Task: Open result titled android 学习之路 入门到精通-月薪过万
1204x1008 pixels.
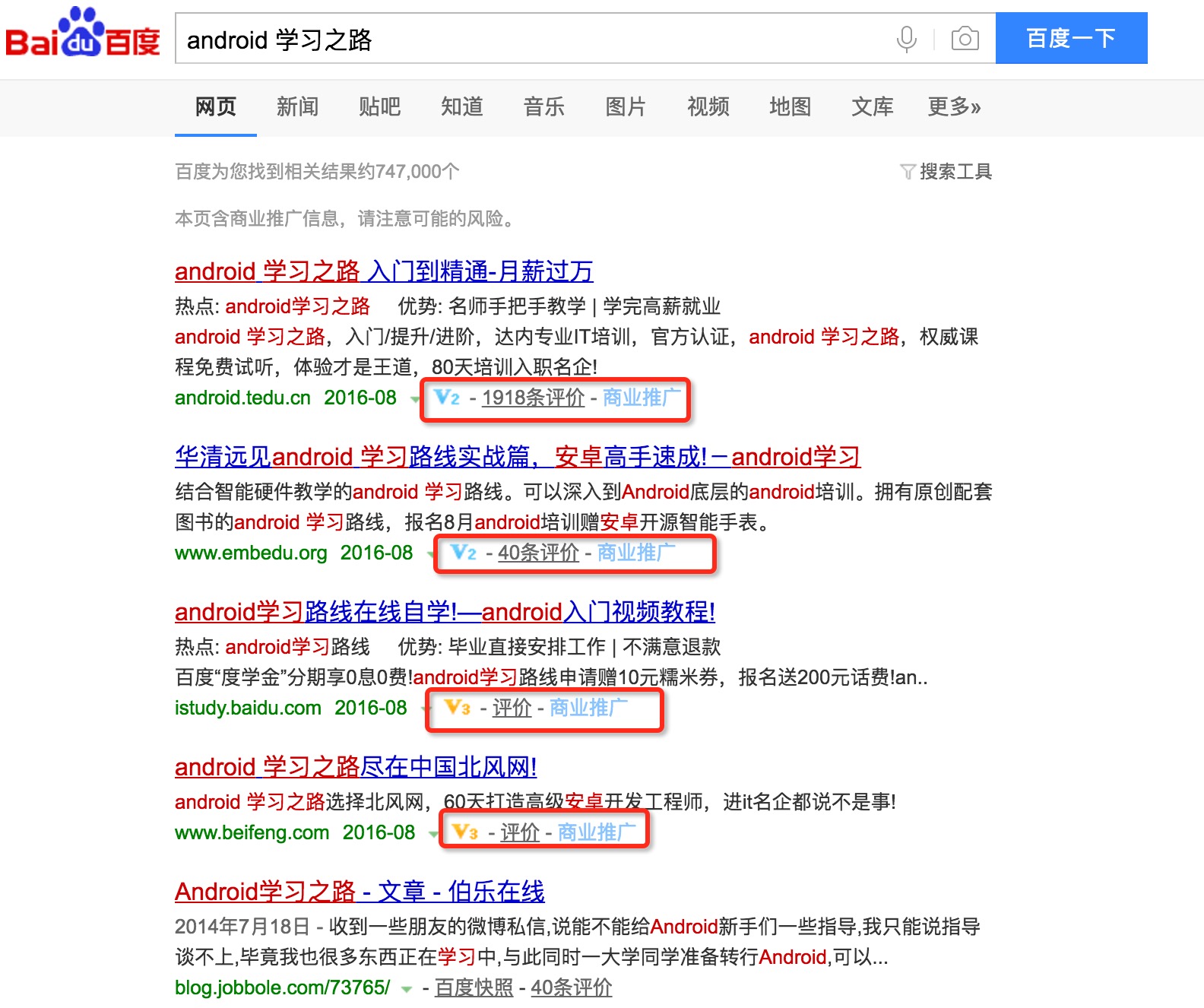Action: (x=384, y=271)
